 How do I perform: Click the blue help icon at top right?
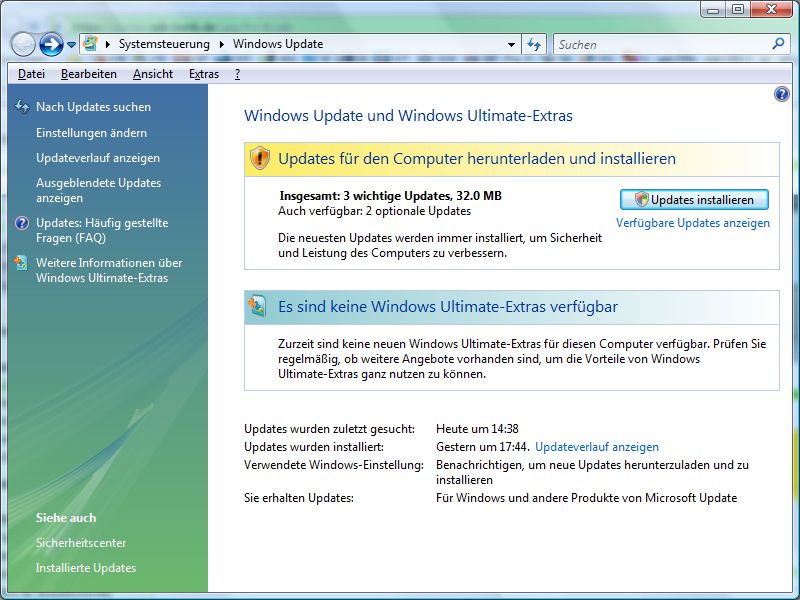(x=782, y=94)
